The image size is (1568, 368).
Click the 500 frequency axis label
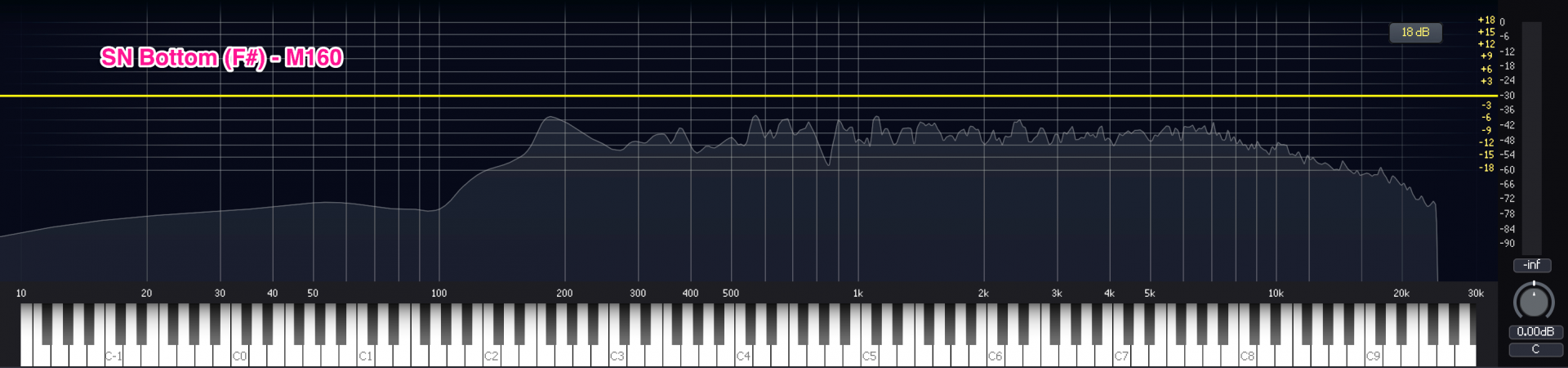click(731, 293)
